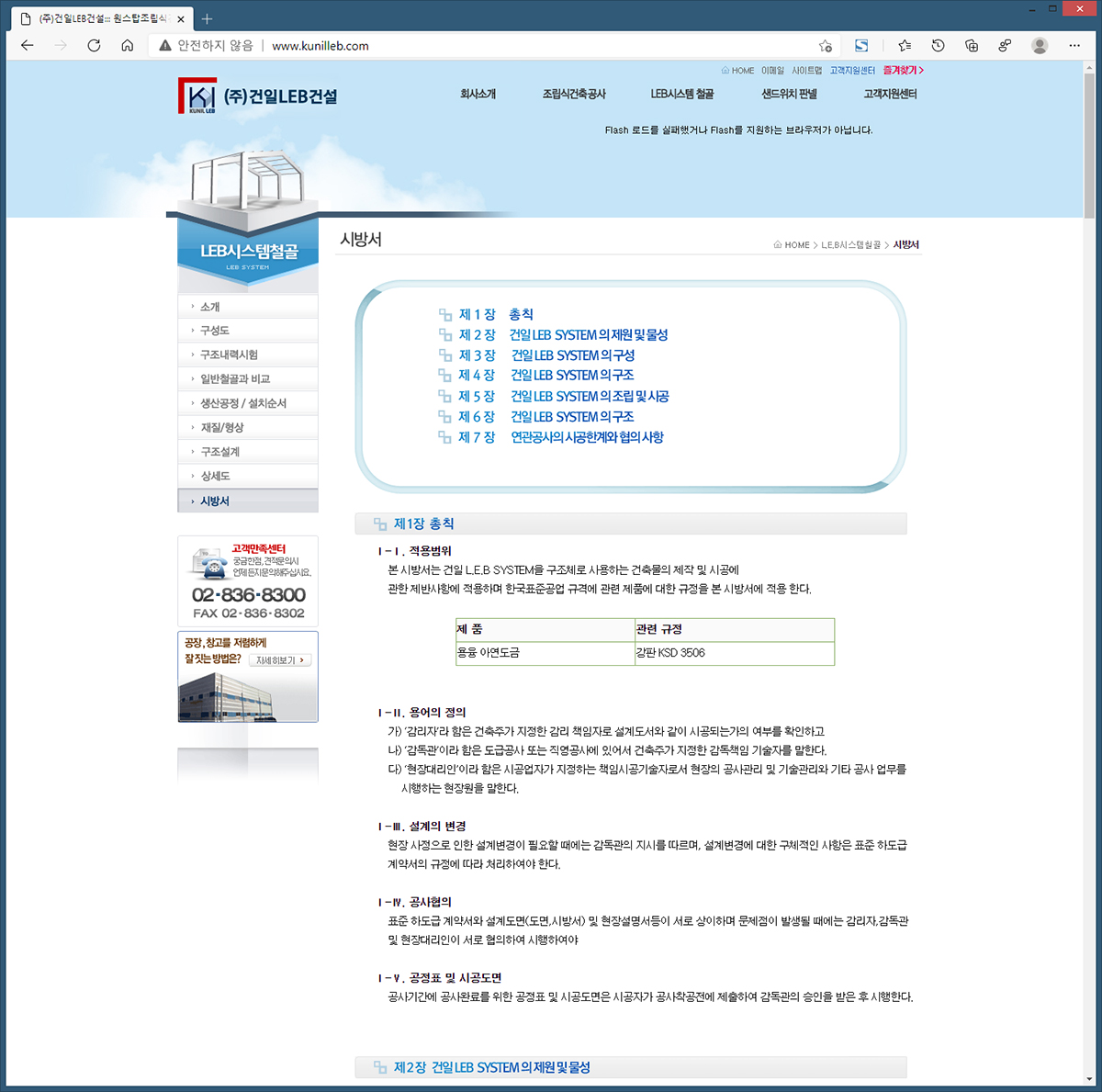Open the browser Favorites list icon
Image resolution: width=1102 pixels, height=1092 pixels.
pos(905,46)
